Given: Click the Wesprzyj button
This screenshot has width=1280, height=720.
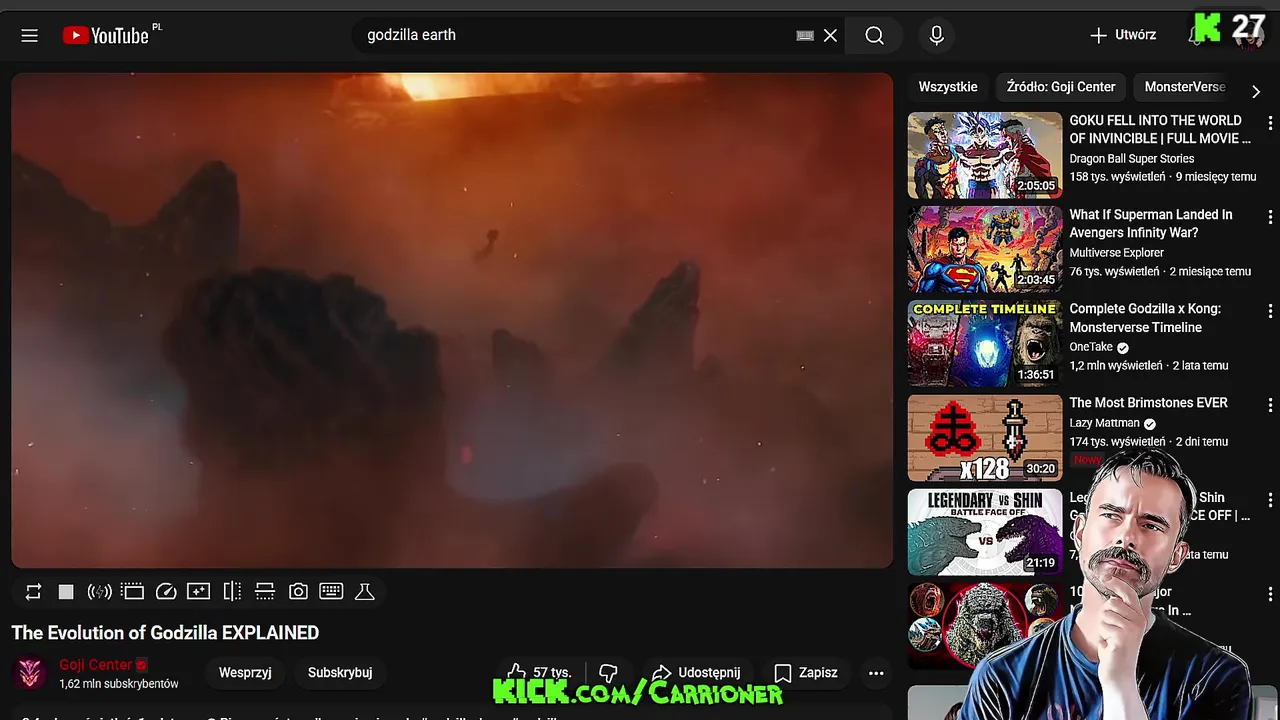Looking at the screenshot, I should coord(245,673).
